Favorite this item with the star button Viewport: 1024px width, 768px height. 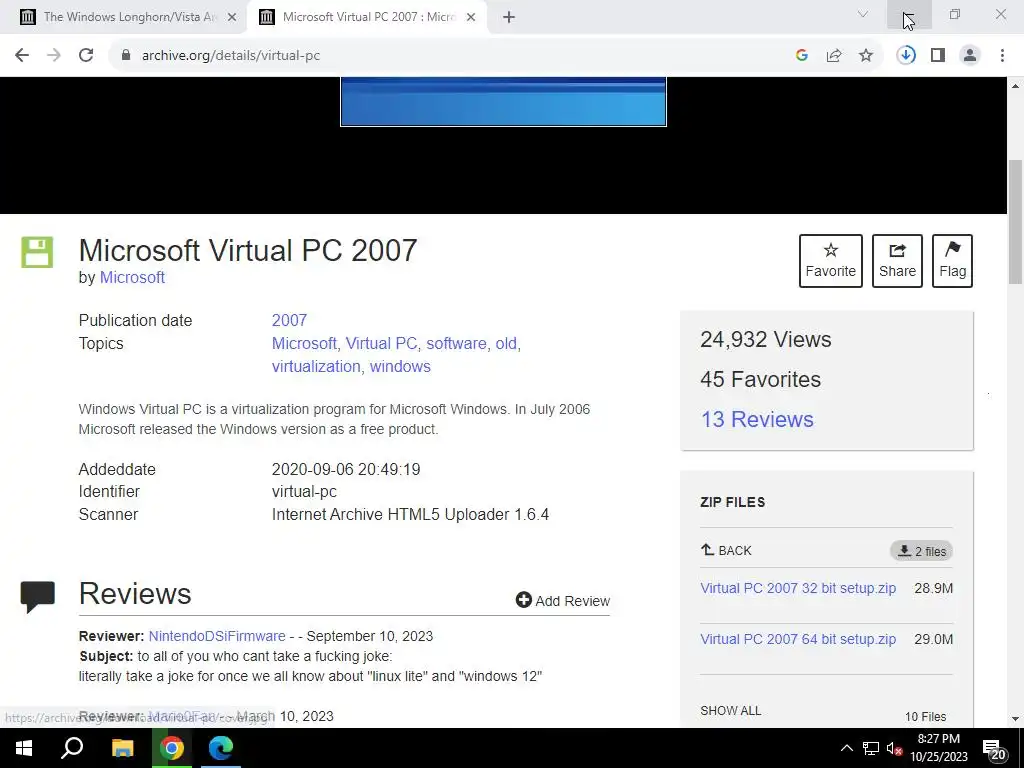831,261
